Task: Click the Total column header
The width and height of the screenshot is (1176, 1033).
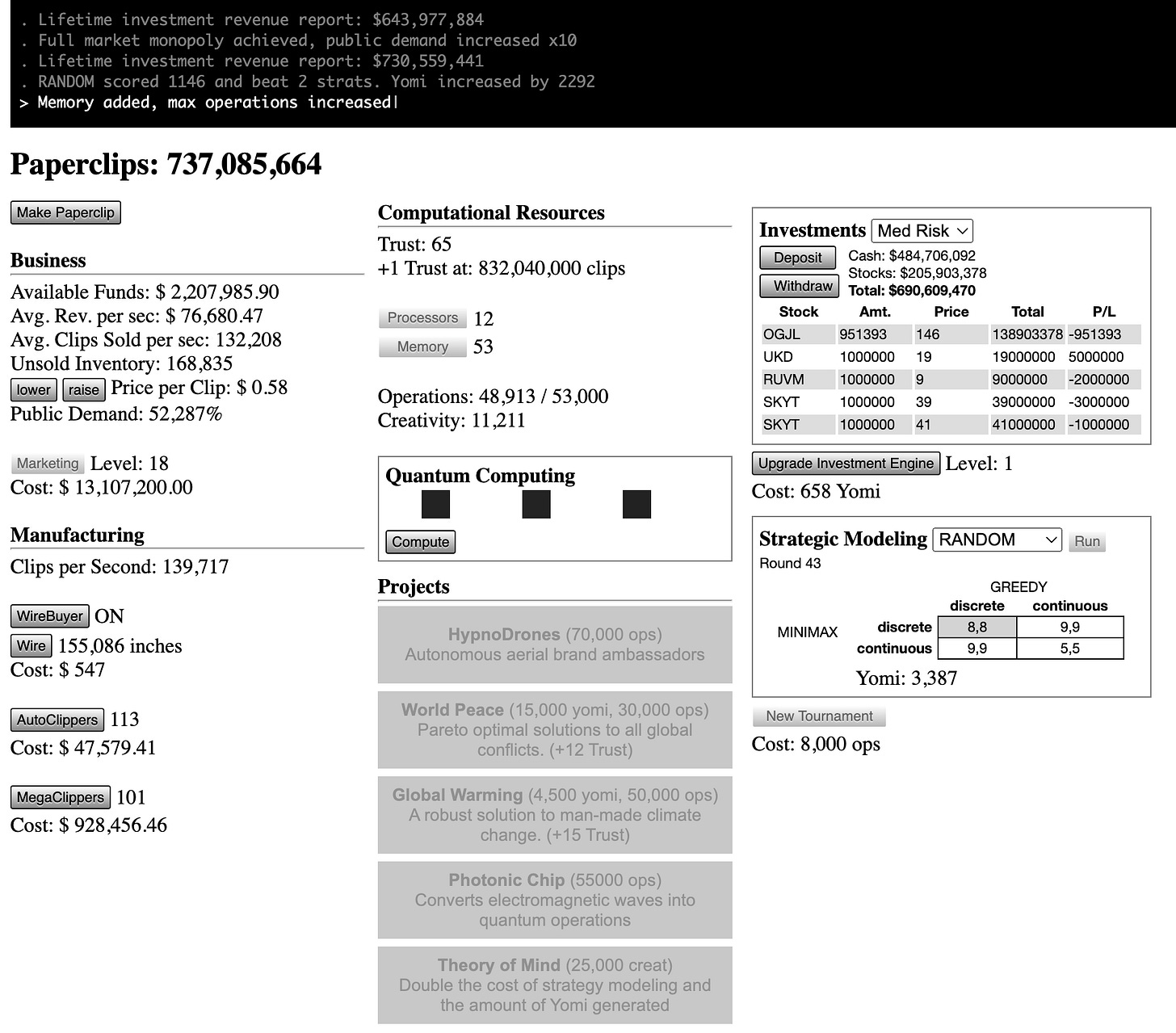Action: [x=1027, y=312]
